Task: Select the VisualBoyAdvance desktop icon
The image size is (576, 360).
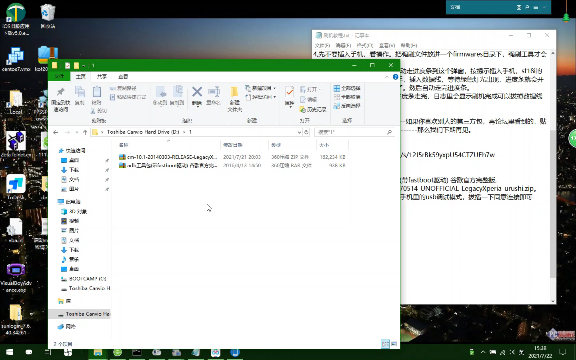Action: point(15,278)
